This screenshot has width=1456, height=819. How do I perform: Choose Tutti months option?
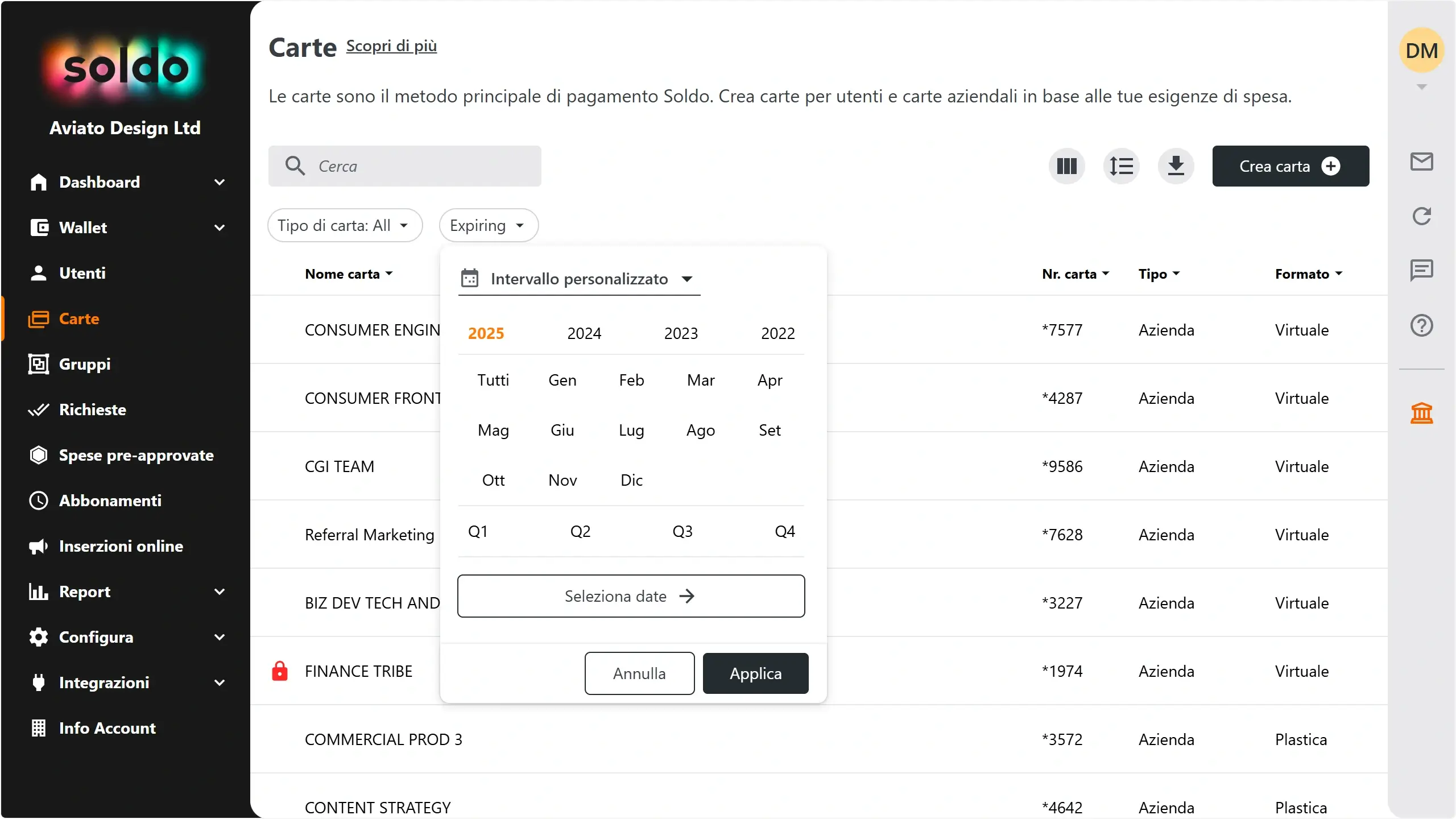coord(493,380)
